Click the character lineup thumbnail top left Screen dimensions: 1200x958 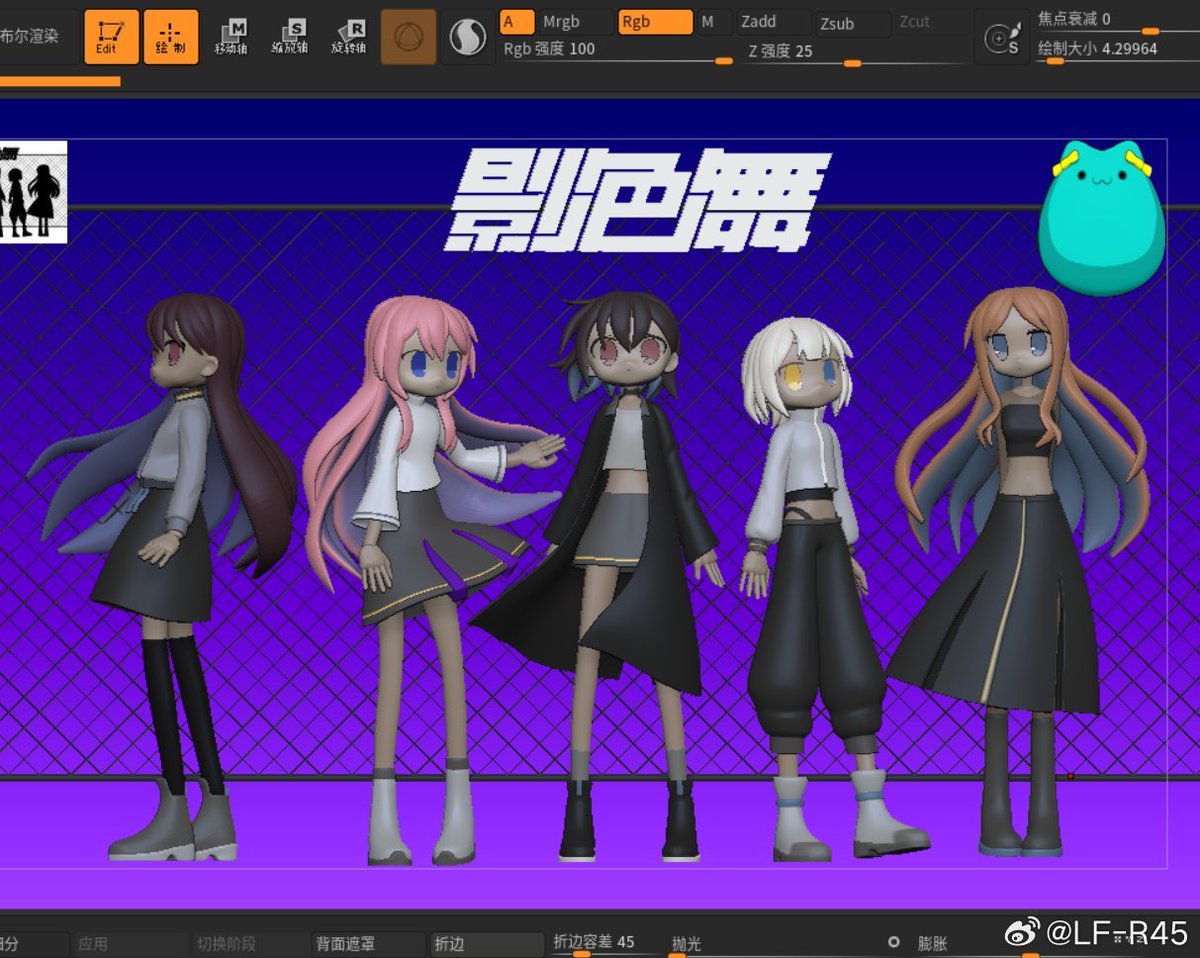pos(34,191)
